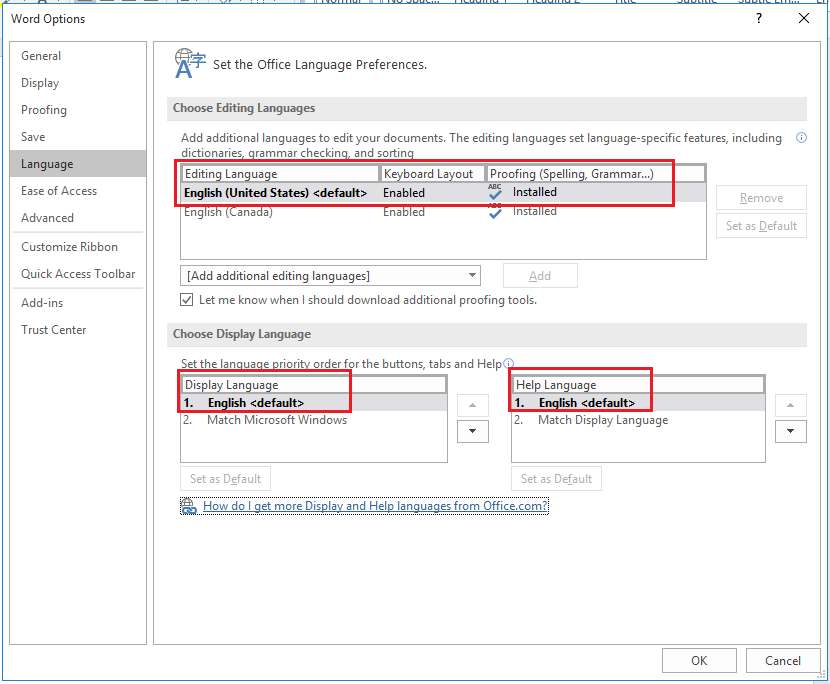Viewport: 830px width, 684px height.
Task: Click Set as Default under Display Language
Action: (x=225, y=479)
